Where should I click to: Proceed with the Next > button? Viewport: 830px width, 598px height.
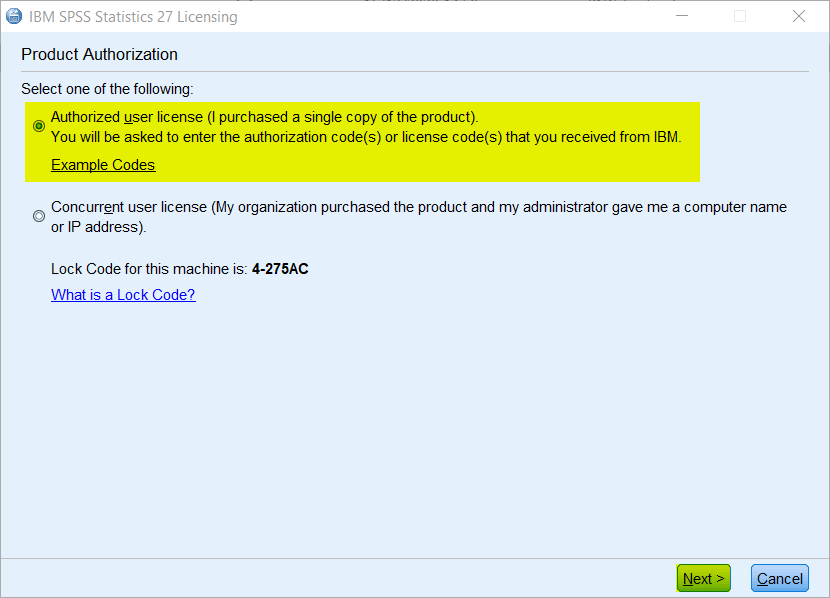pos(703,578)
